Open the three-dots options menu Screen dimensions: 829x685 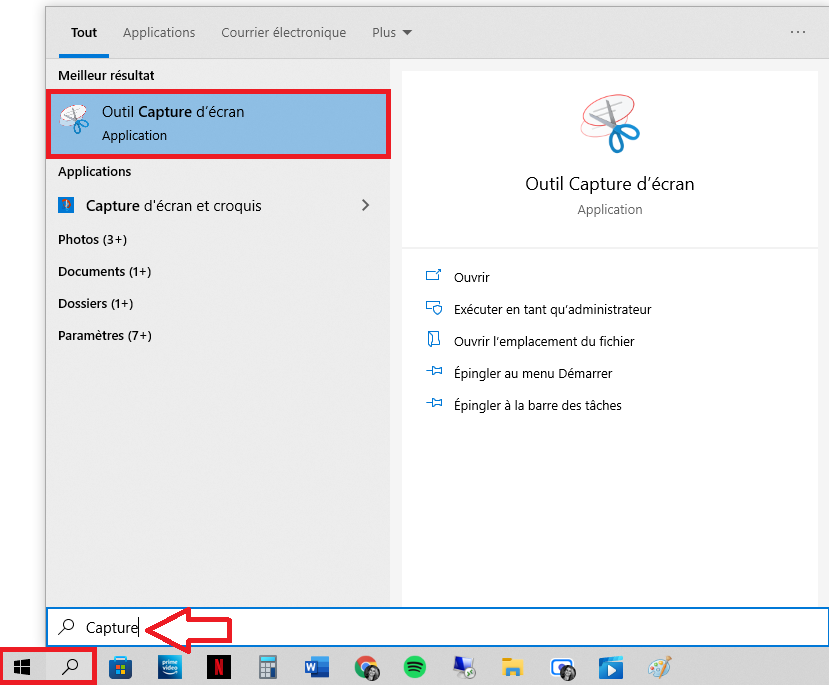pyautogui.click(x=797, y=32)
